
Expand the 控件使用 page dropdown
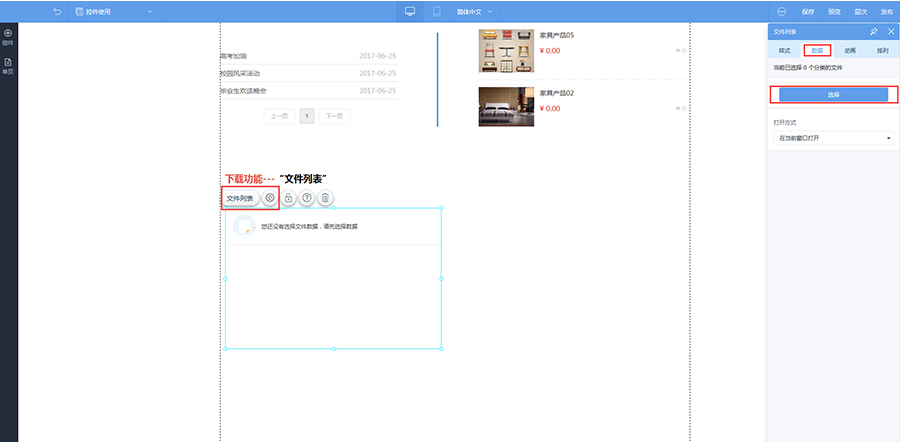click(114, 11)
